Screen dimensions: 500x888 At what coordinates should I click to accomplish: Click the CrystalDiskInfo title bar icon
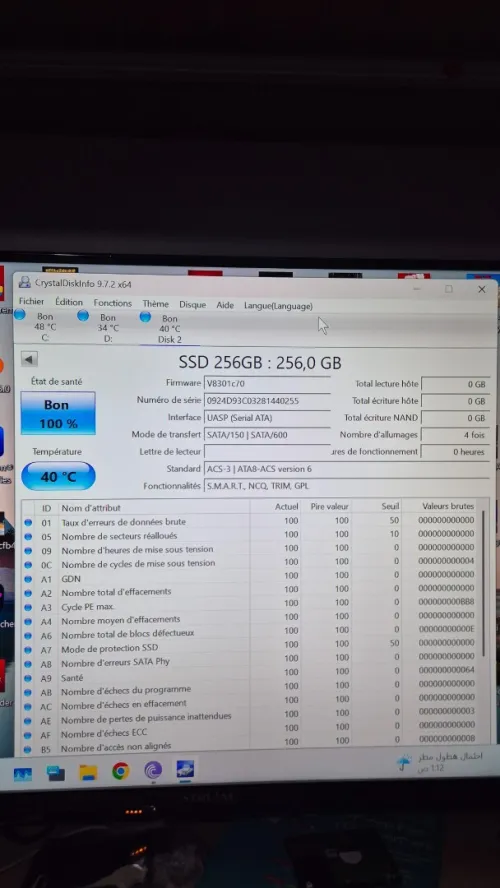coord(25,283)
